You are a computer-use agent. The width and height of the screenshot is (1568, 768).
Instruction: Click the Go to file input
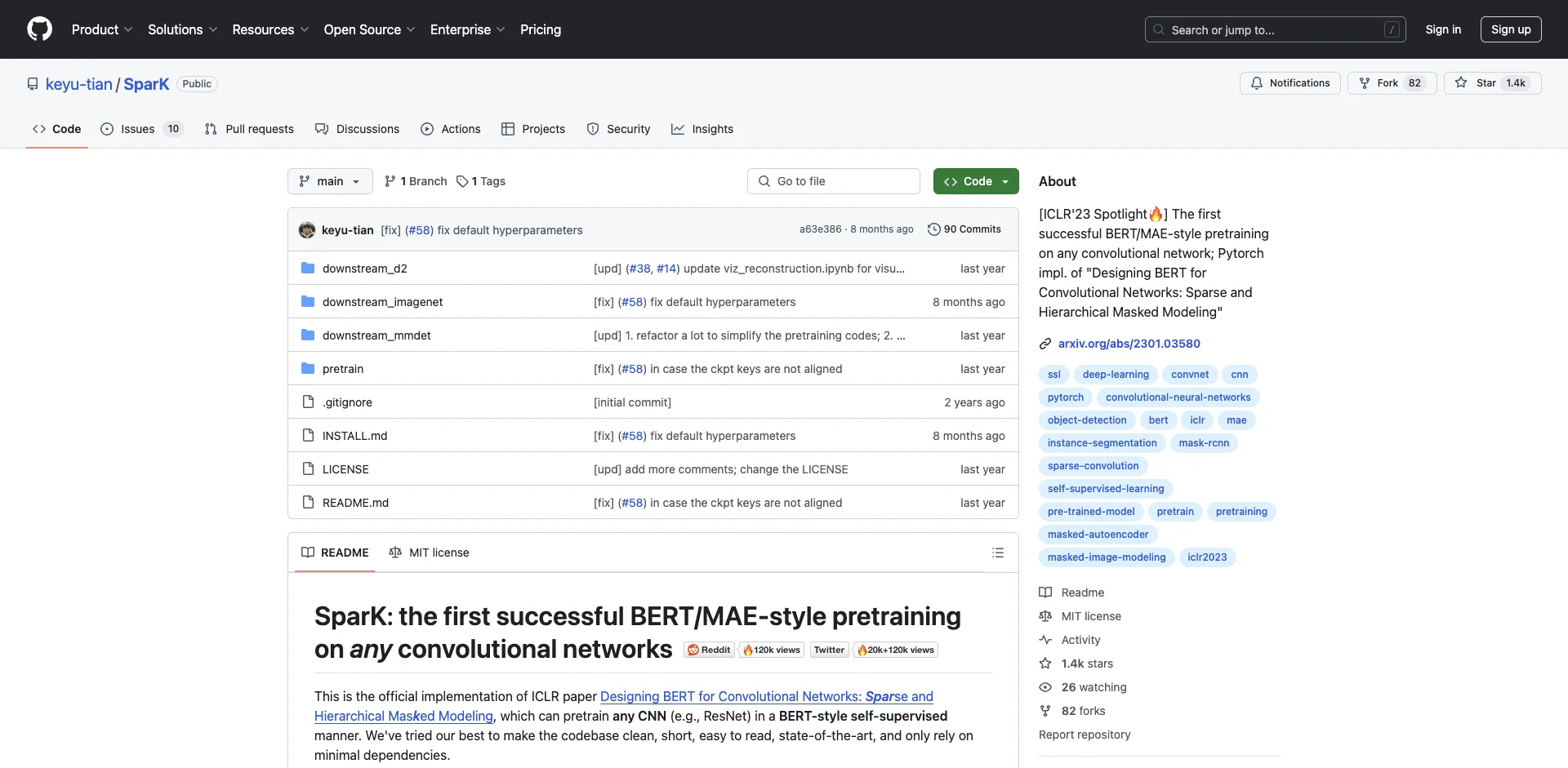834,181
